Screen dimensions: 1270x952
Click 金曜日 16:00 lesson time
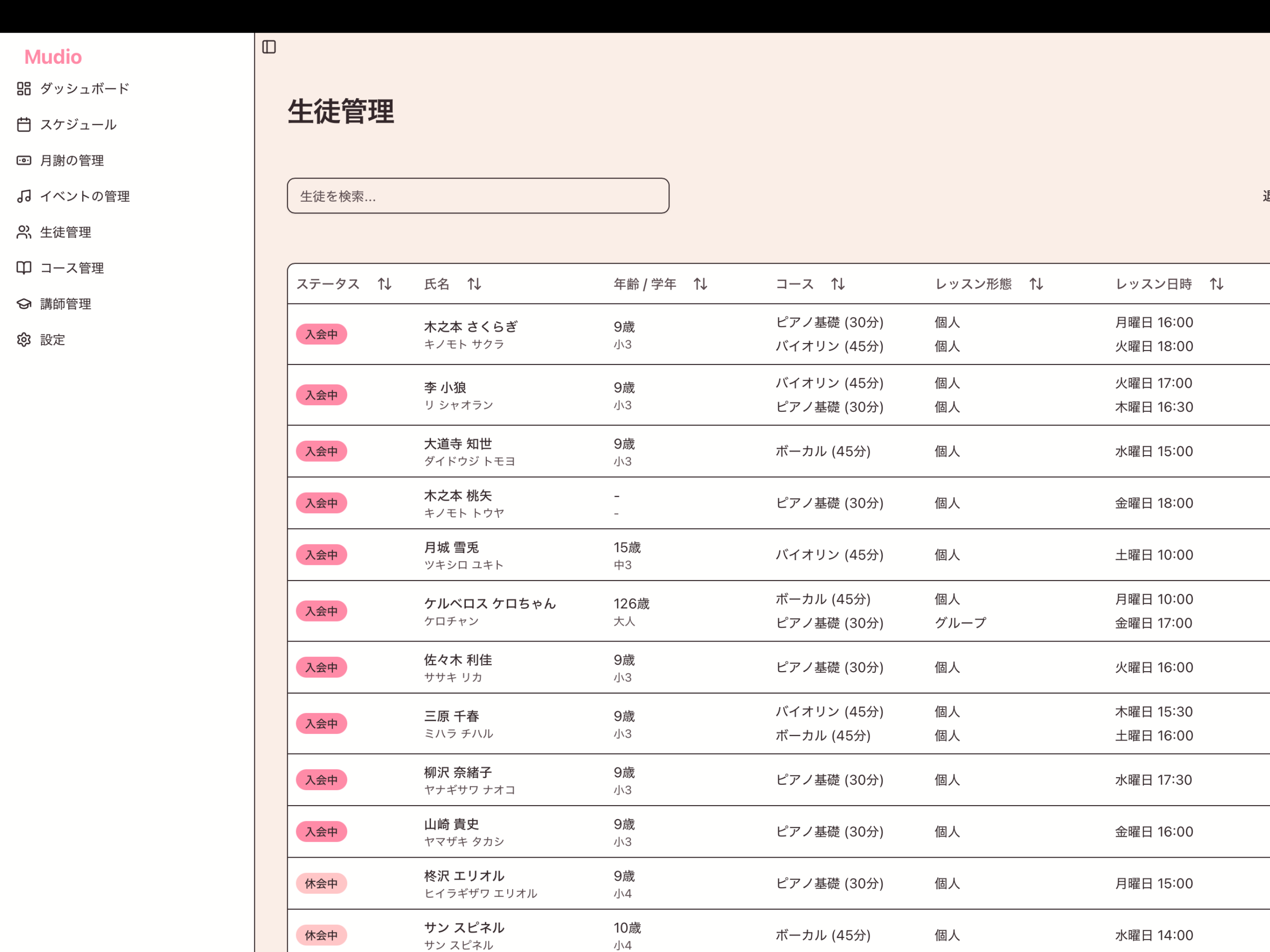click(1154, 832)
